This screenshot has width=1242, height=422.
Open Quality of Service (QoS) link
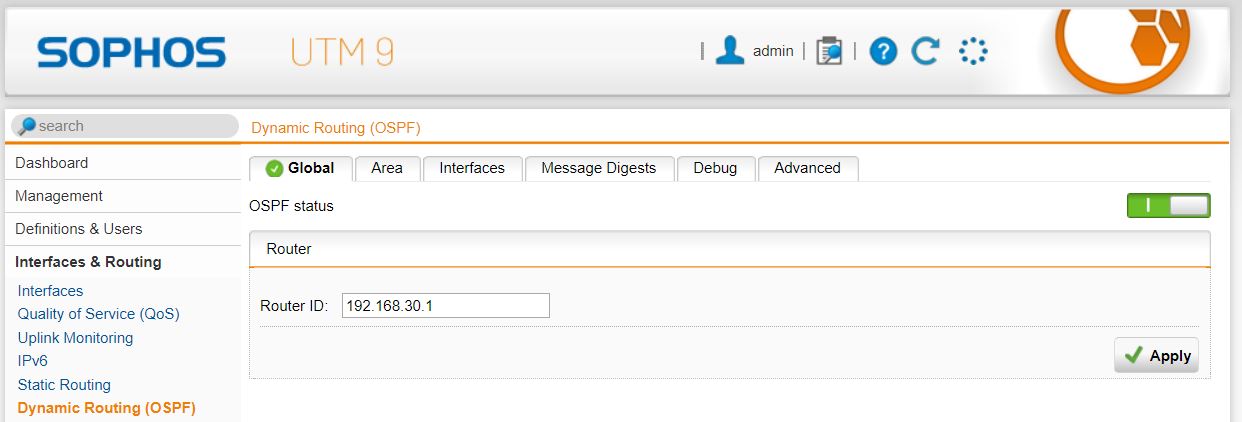pyautogui.click(x=99, y=314)
